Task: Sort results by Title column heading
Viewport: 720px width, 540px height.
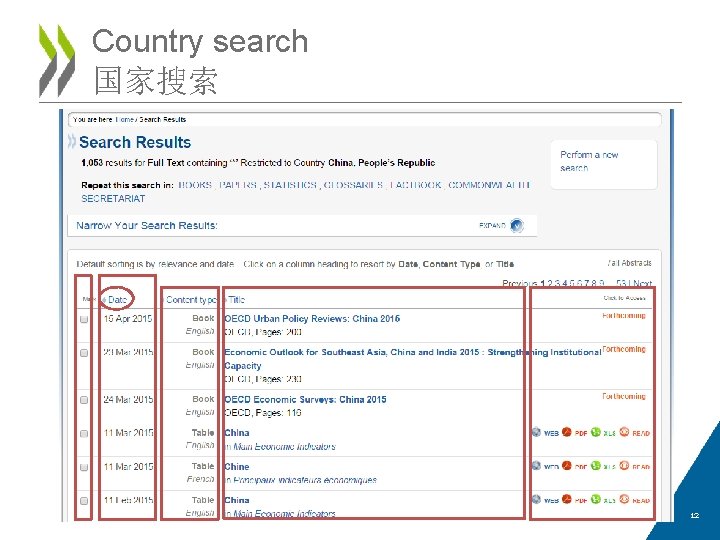Action: (x=236, y=300)
